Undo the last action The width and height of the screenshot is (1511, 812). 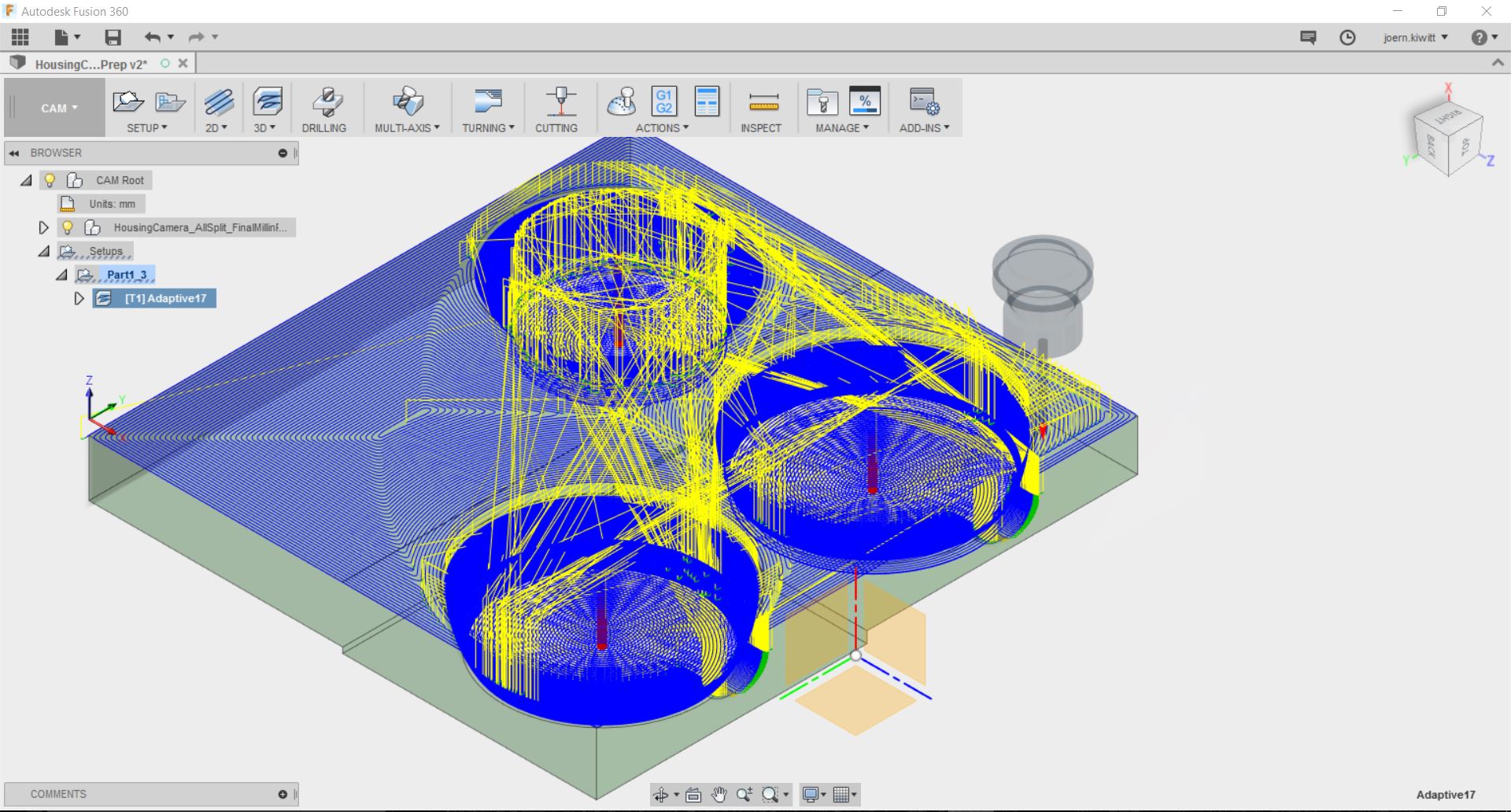tap(153, 37)
